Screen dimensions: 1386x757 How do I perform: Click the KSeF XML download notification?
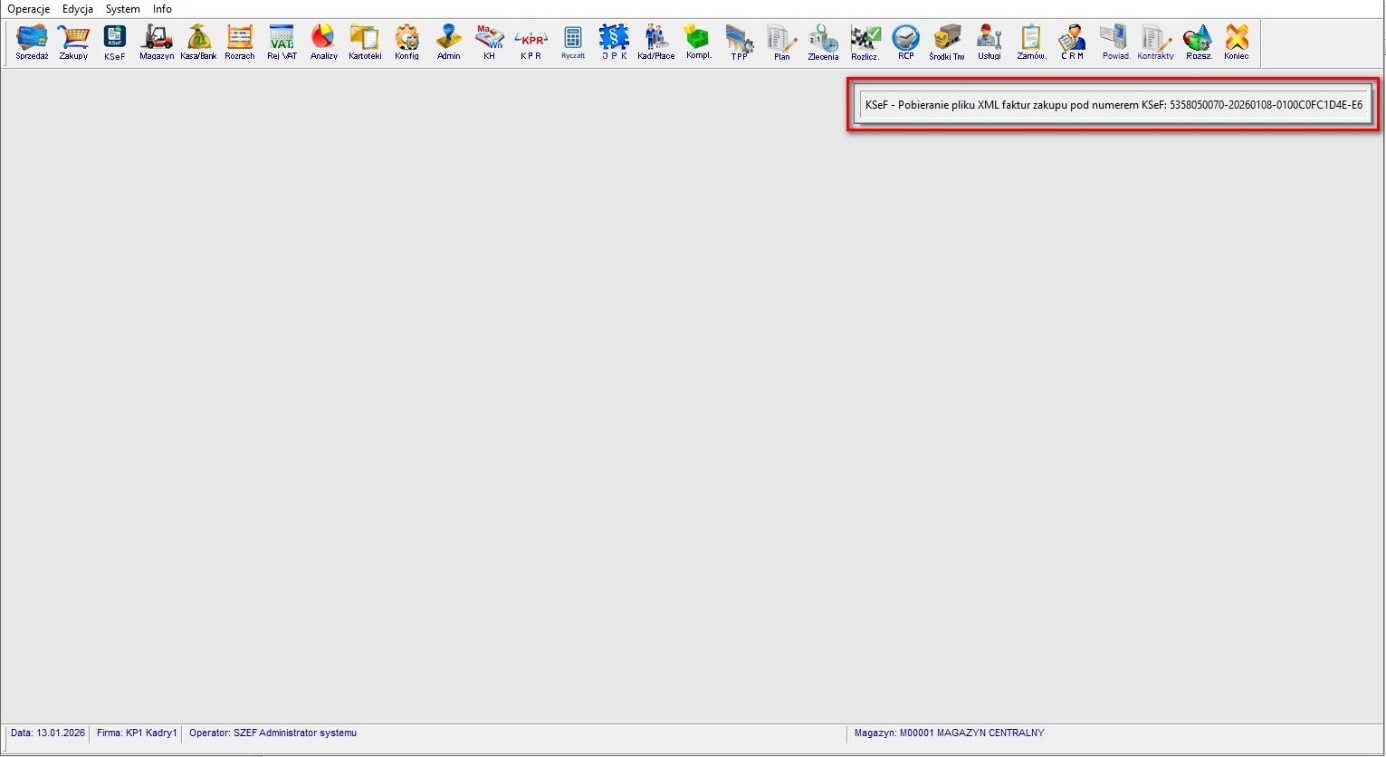[1113, 104]
